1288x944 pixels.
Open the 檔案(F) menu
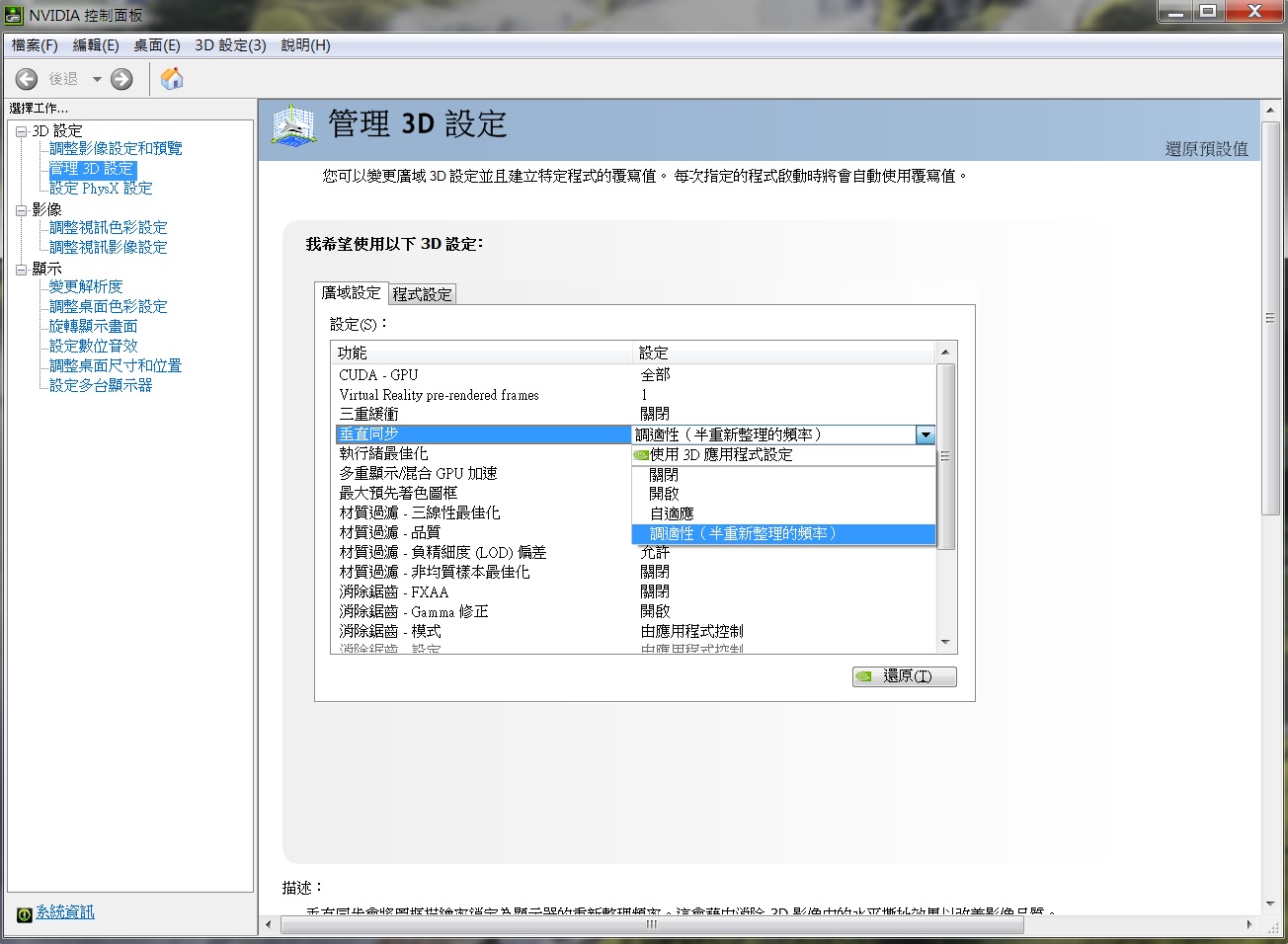tap(35, 45)
